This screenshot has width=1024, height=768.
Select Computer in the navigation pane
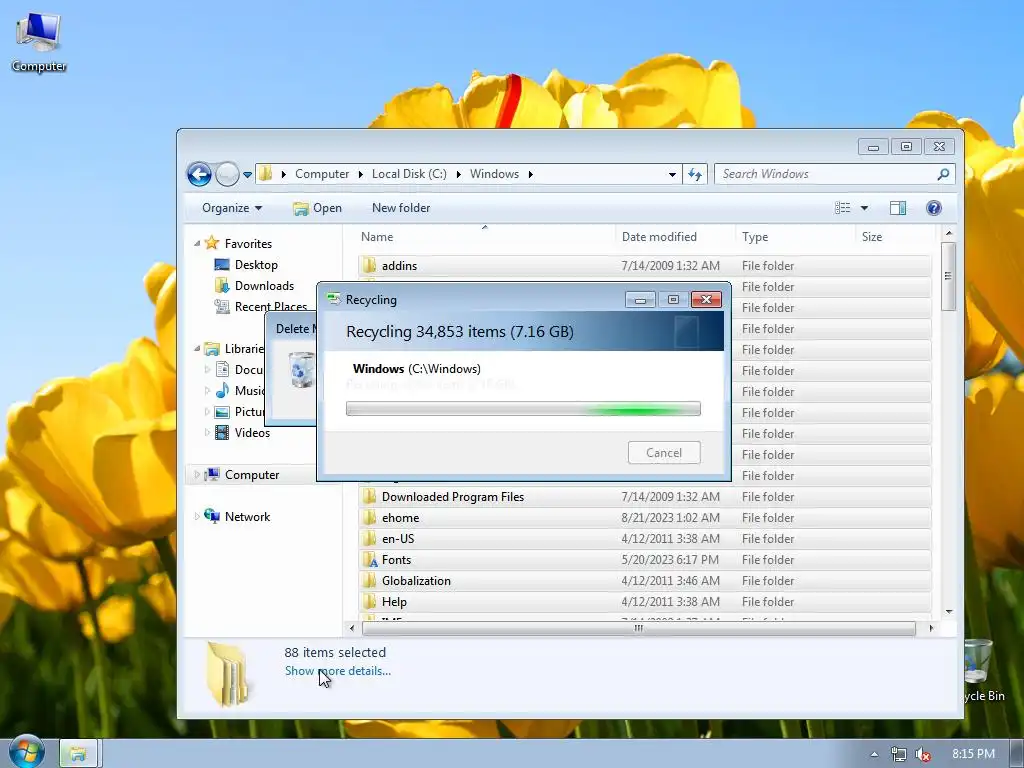tap(252, 475)
